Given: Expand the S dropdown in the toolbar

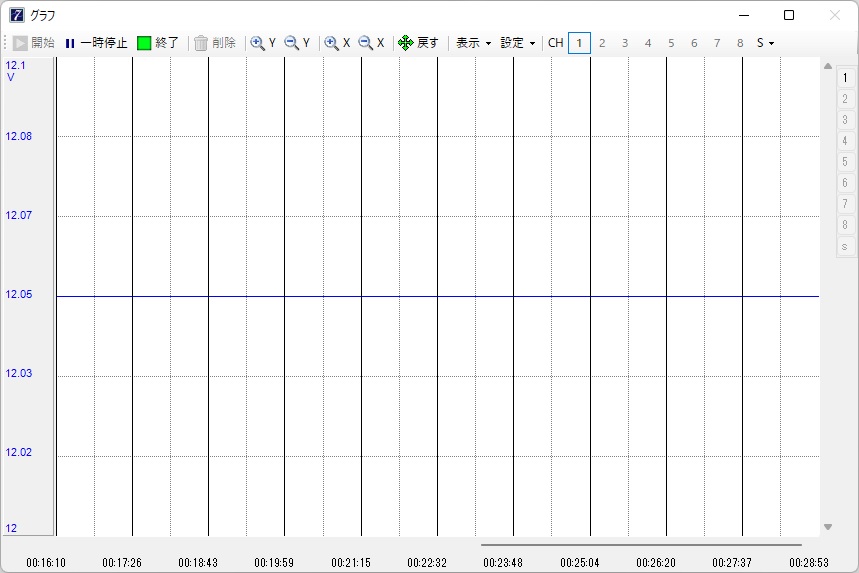Looking at the screenshot, I should (765, 43).
